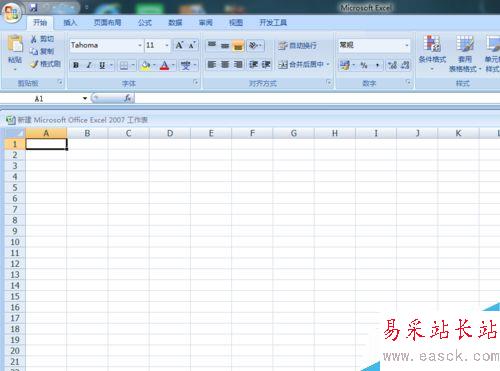Click the Paste clipboard icon
The width and height of the screenshot is (500, 371).
pos(15,43)
